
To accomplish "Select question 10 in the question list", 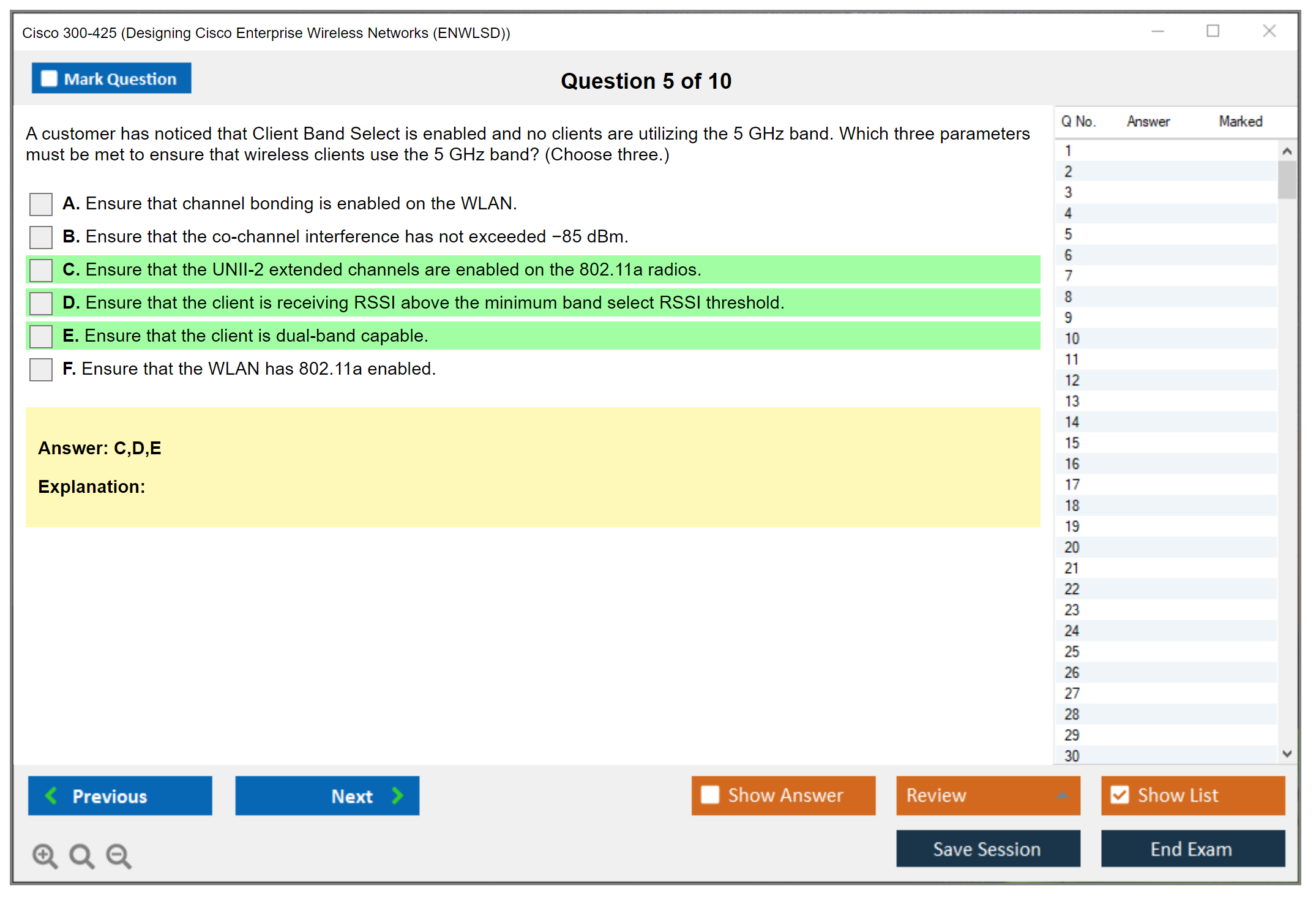I will (1072, 339).
